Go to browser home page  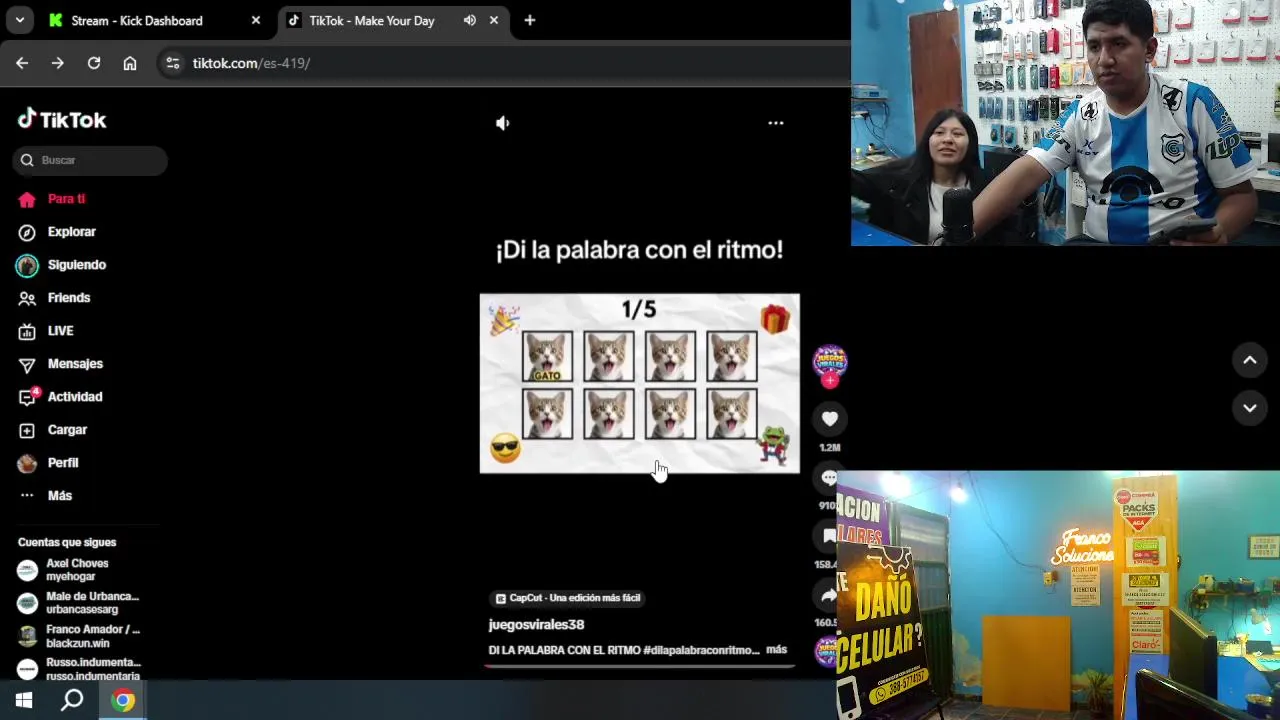(x=130, y=63)
